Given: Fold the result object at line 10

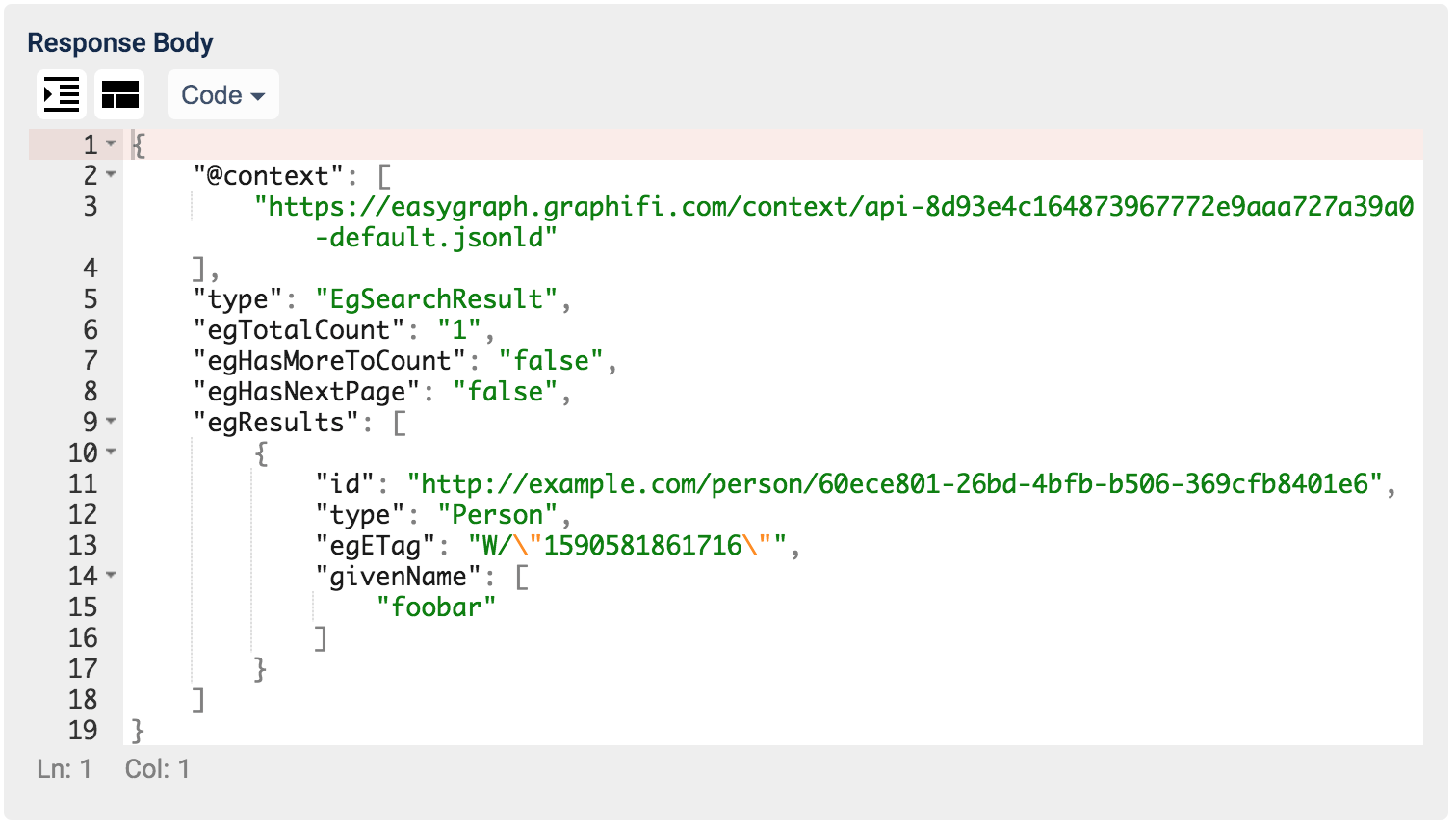Looking at the screenshot, I should [111, 452].
